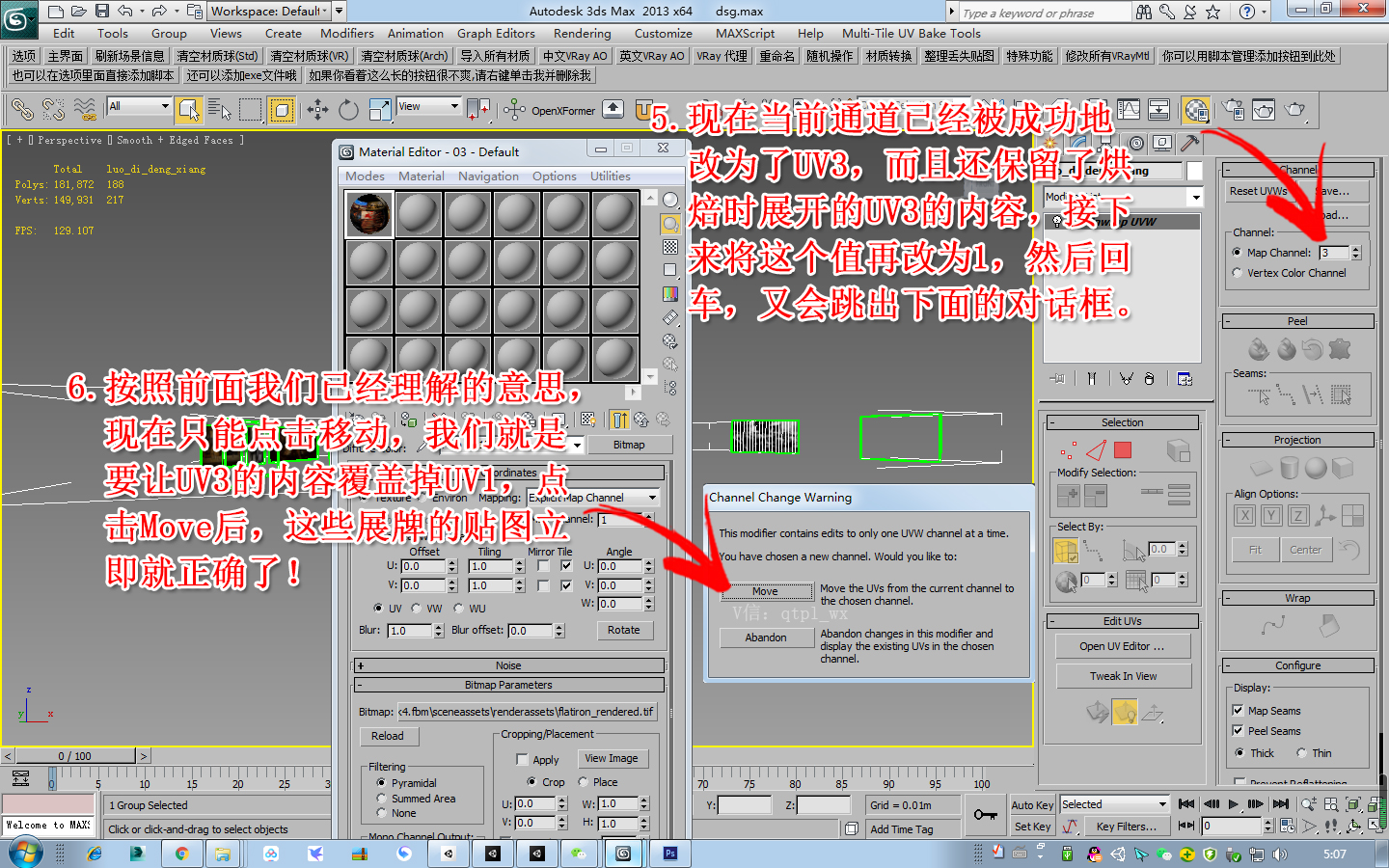Click the Cylindrical Map projection icon
1389x868 pixels.
1289,468
